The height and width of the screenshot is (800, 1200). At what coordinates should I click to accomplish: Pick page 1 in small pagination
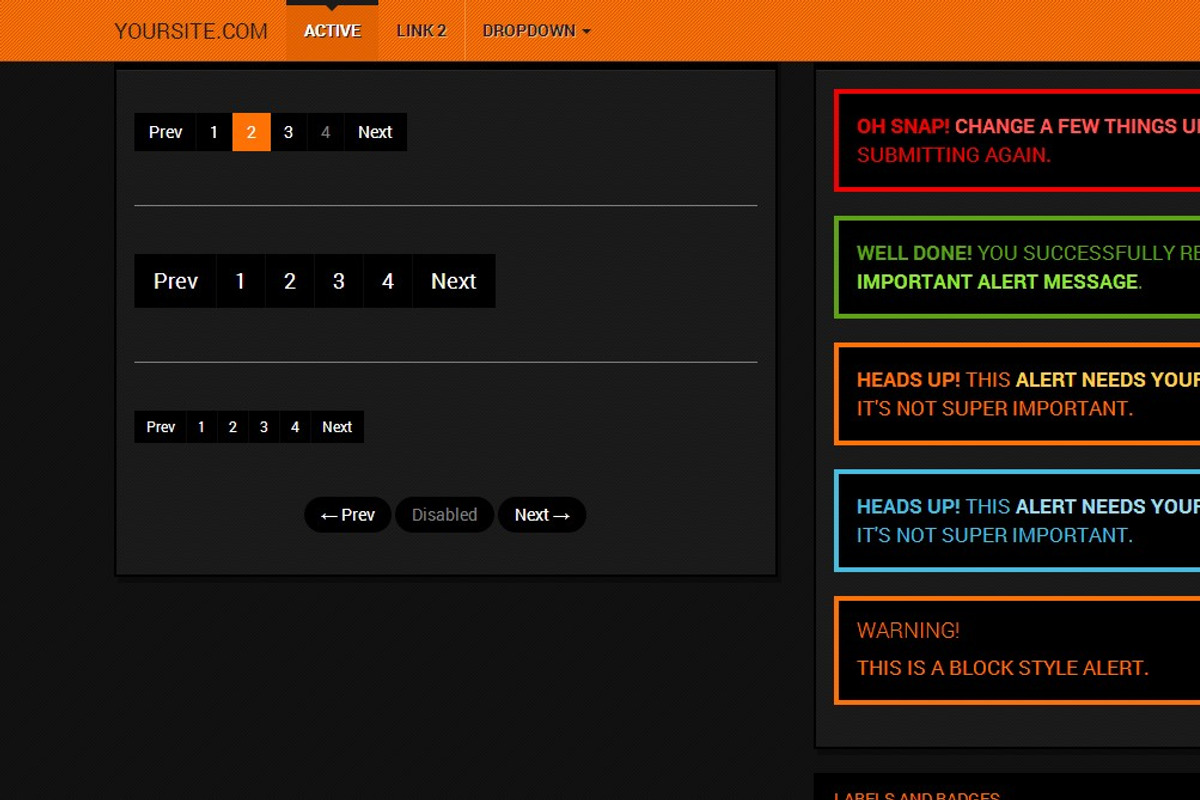[x=201, y=427]
